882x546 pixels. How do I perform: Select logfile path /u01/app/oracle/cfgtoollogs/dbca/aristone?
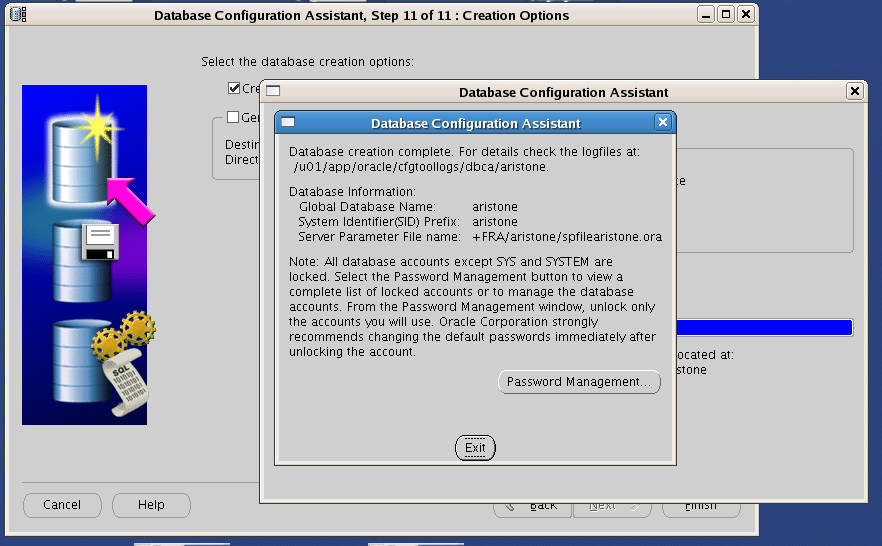coord(420,167)
